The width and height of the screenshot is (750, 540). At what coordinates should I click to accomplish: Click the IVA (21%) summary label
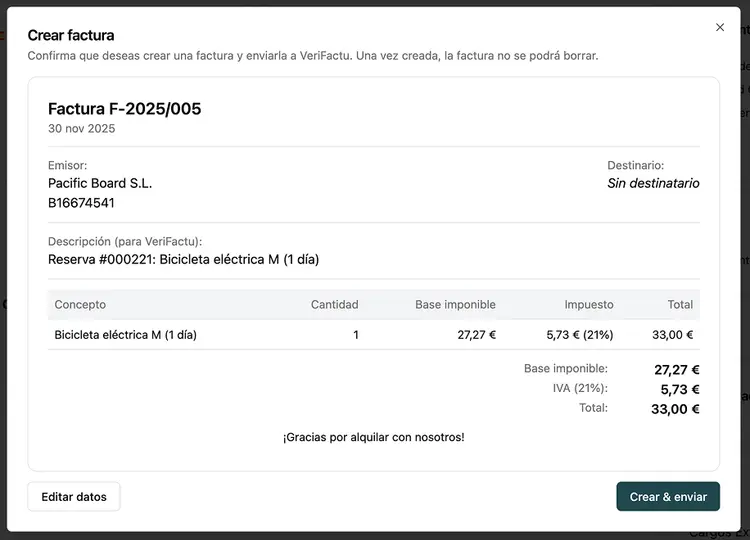pos(580,388)
